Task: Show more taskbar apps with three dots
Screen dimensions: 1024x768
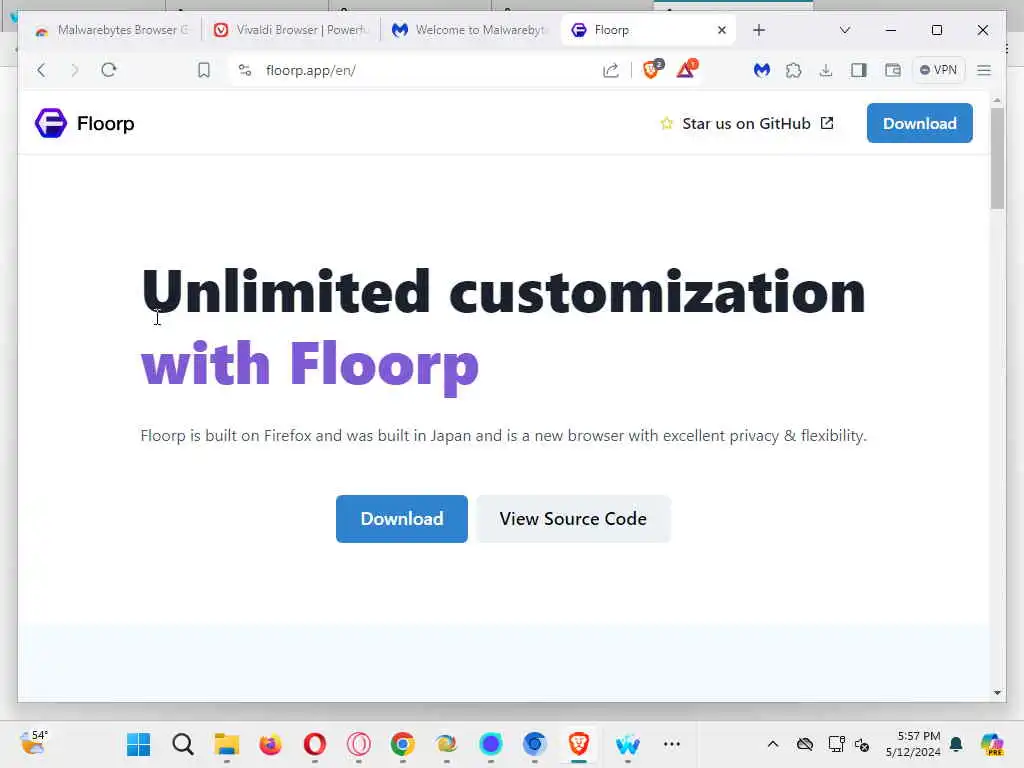Action: (671, 744)
